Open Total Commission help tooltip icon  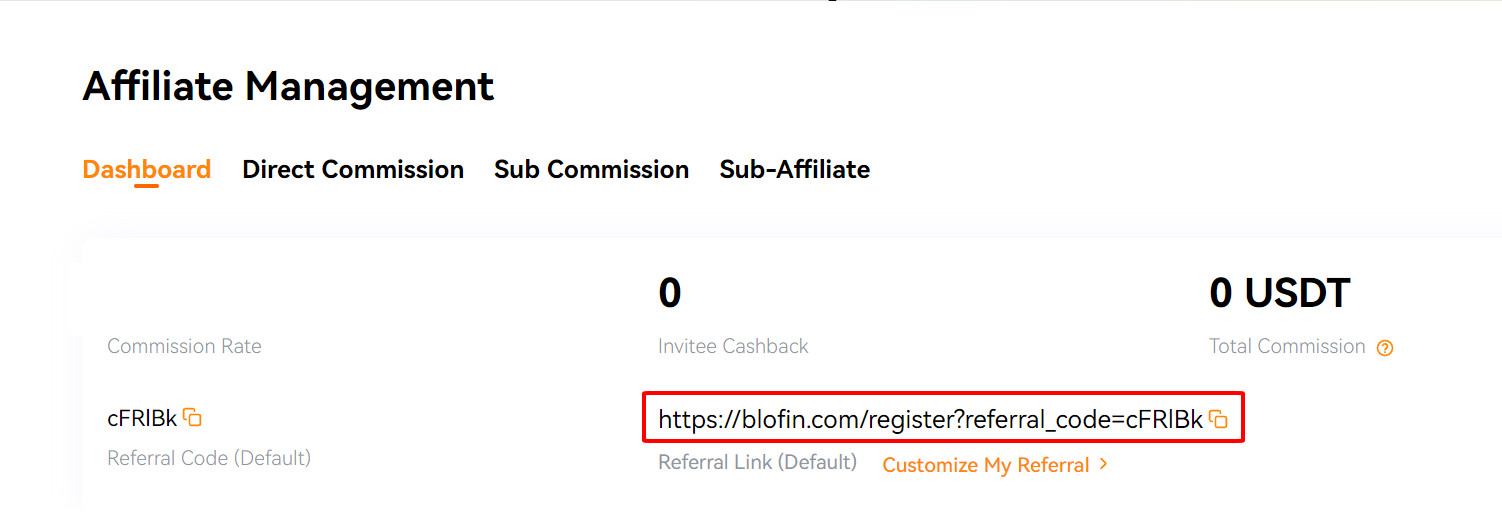[1385, 348]
